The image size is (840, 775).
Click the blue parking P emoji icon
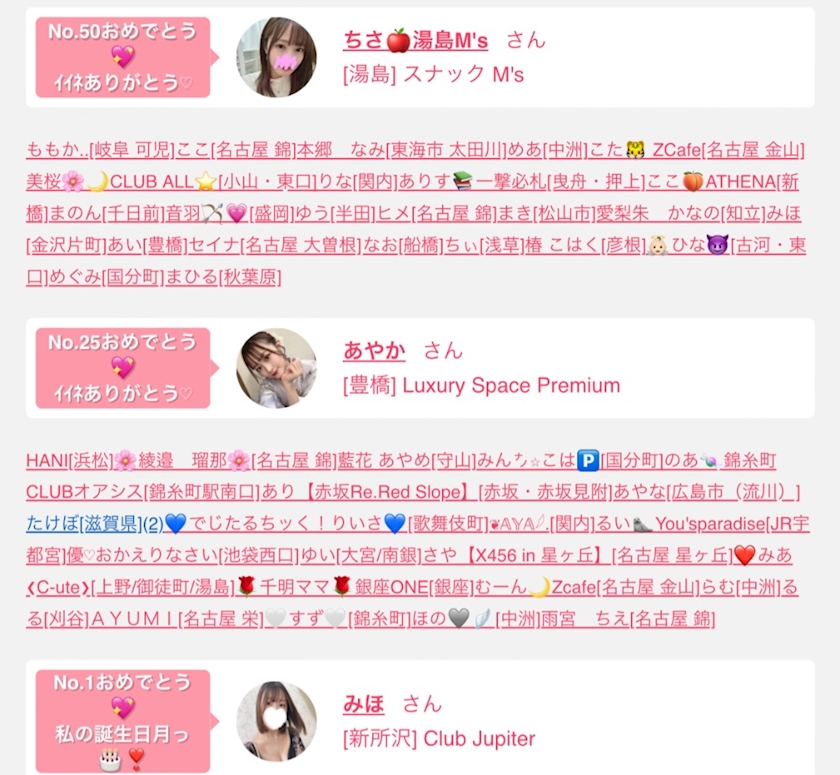tap(588, 460)
